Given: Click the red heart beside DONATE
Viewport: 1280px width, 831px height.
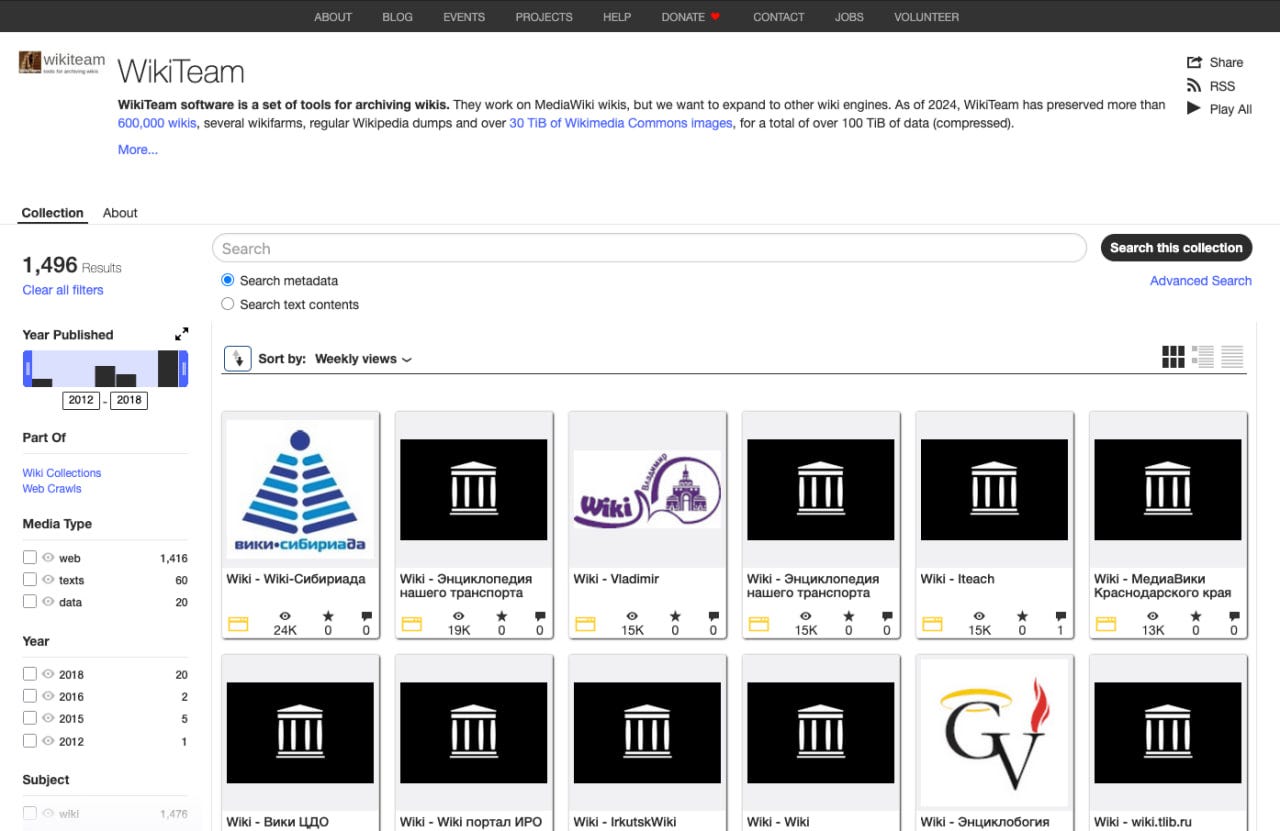Looking at the screenshot, I should coord(715,17).
